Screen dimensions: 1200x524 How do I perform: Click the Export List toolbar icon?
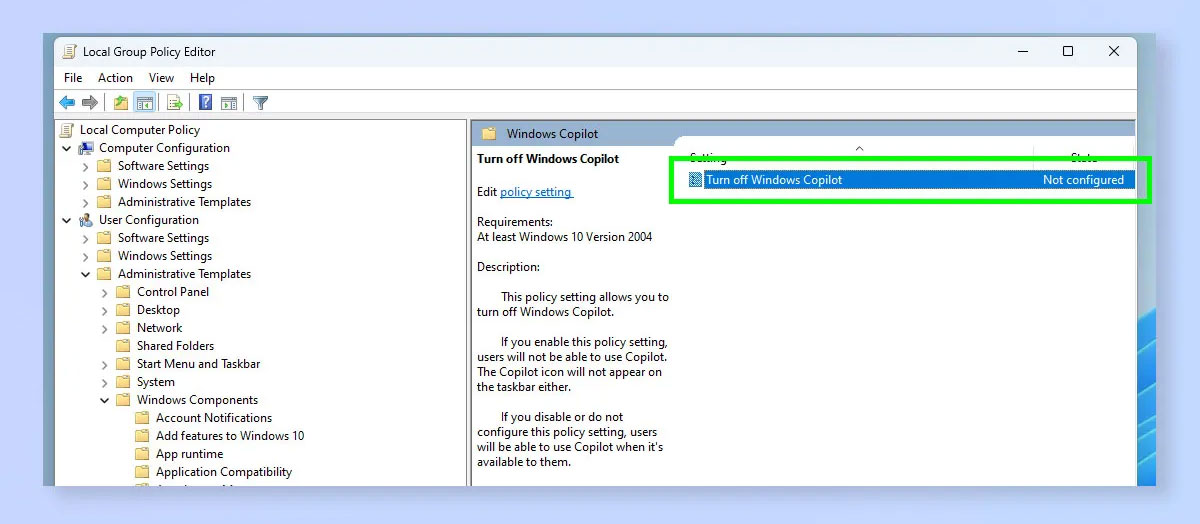coord(175,102)
